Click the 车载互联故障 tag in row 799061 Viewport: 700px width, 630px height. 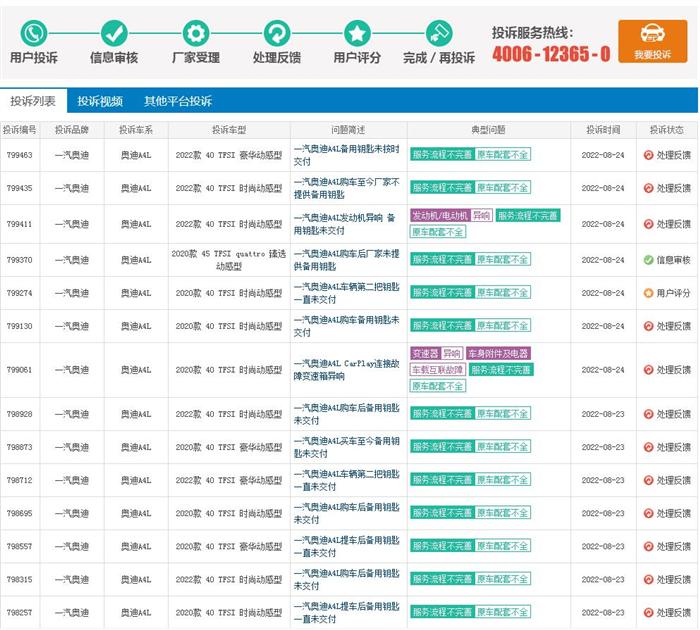pyautogui.click(x=438, y=370)
